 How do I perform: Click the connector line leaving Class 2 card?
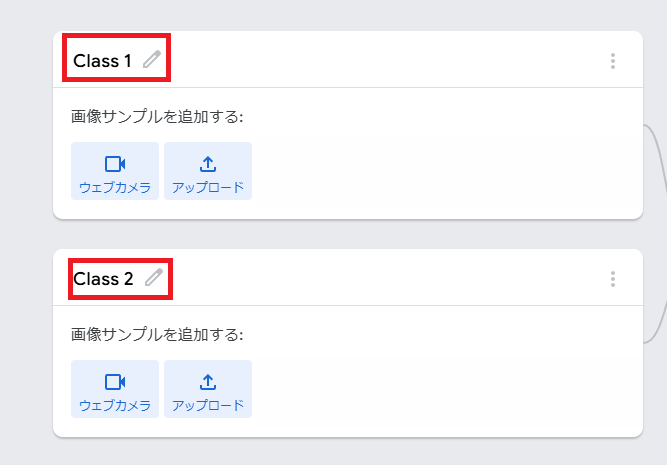(657, 323)
